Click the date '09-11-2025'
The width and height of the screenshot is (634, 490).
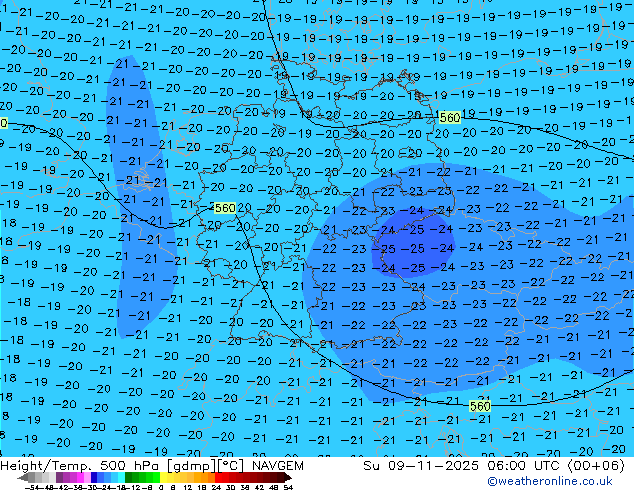[x=433, y=466]
